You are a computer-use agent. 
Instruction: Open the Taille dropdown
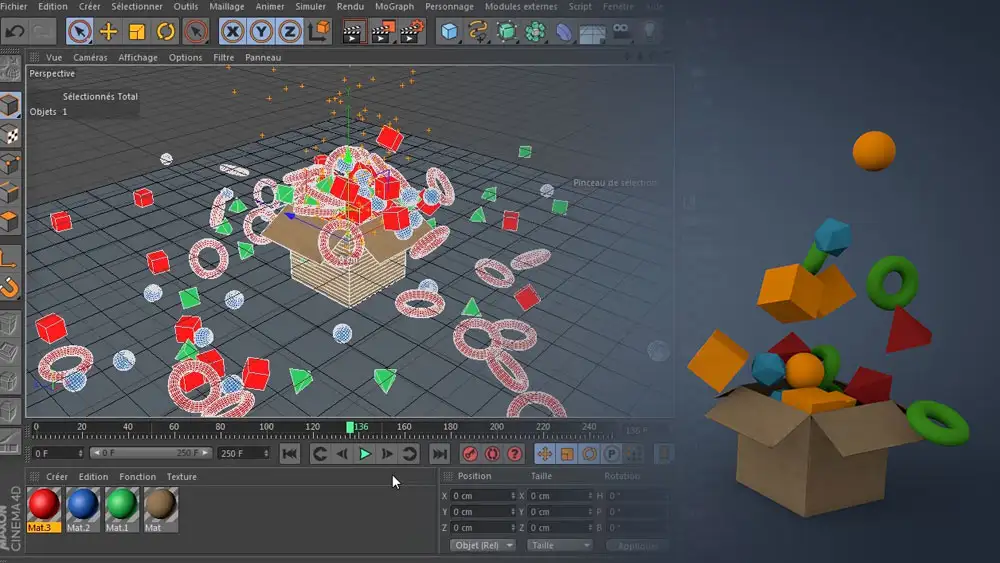[559, 546]
